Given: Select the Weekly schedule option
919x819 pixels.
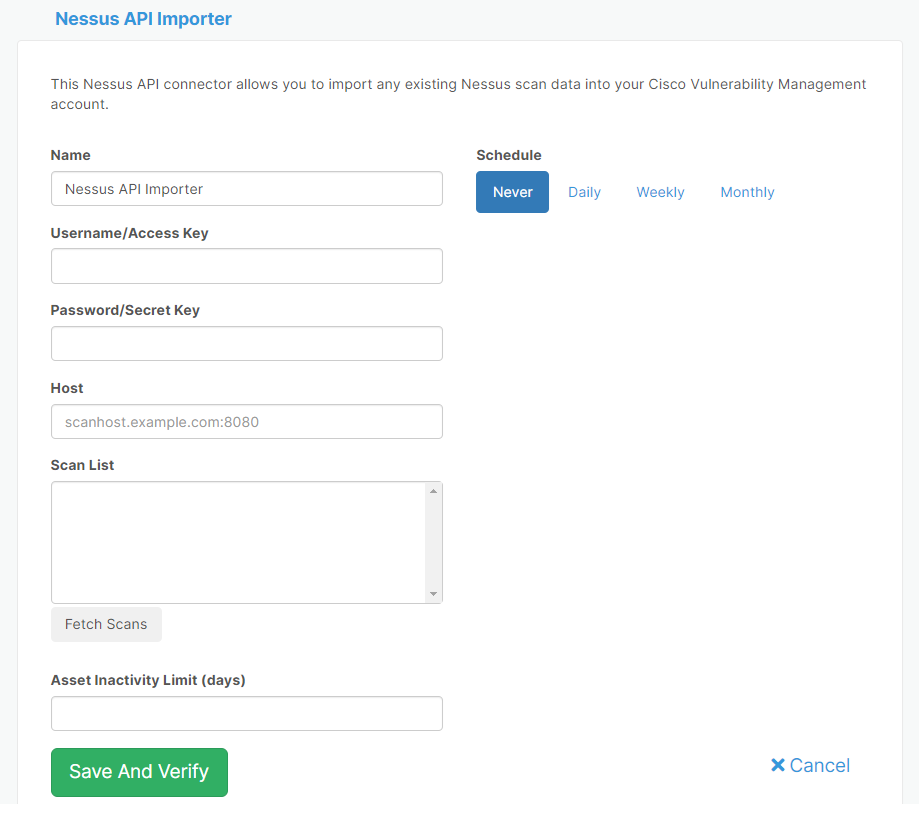Looking at the screenshot, I should (661, 192).
